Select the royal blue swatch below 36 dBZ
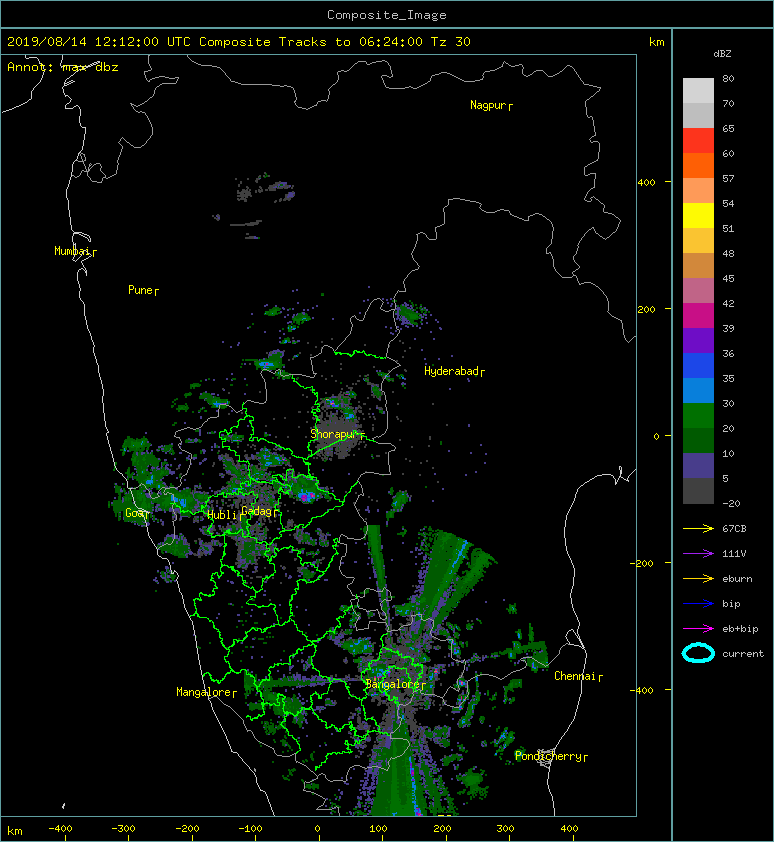Image resolution: width=774 pixels, height=842 pixels. (x=698, y=366)
